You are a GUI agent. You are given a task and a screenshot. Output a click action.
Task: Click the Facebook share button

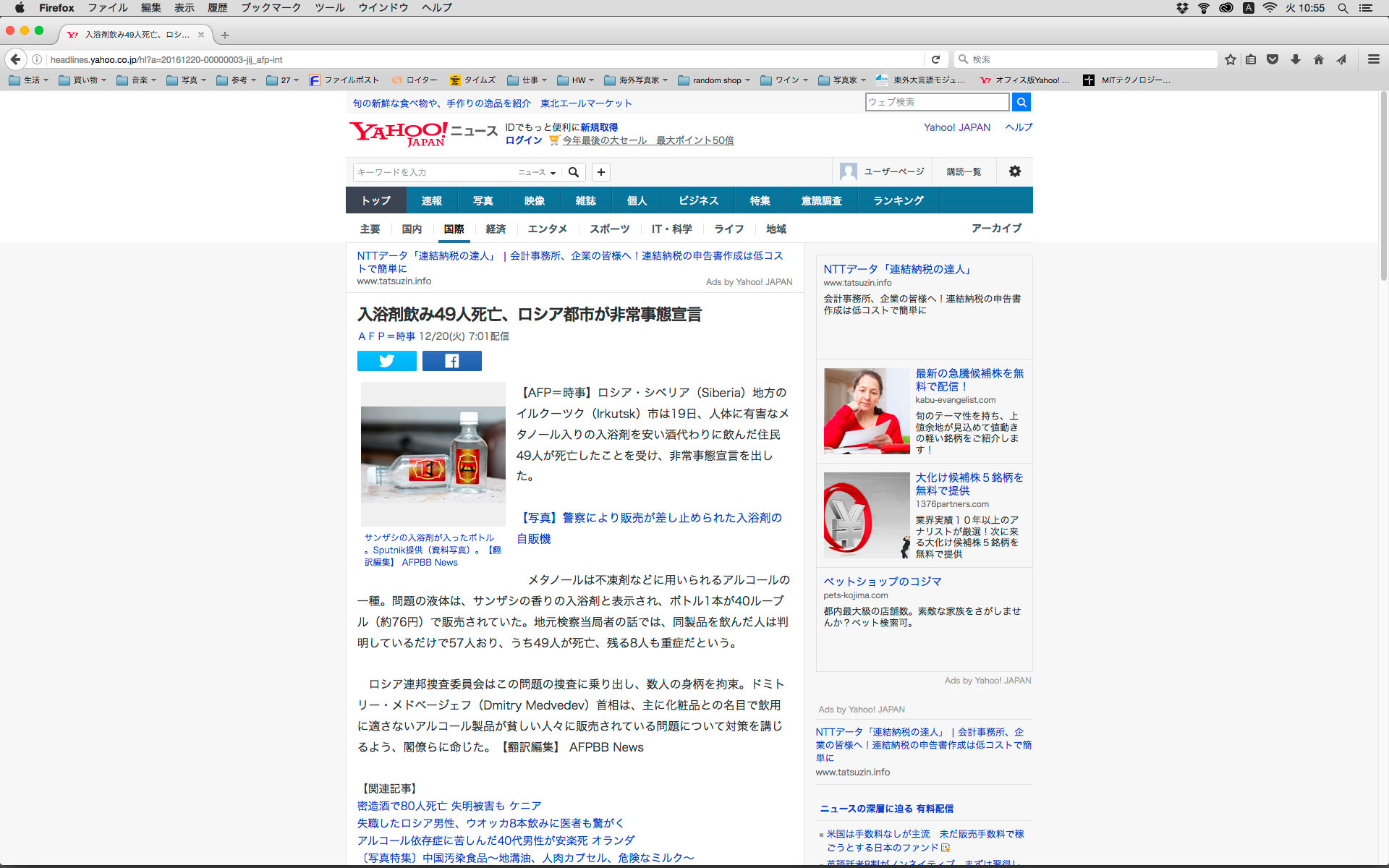click(x=451, y=361)
